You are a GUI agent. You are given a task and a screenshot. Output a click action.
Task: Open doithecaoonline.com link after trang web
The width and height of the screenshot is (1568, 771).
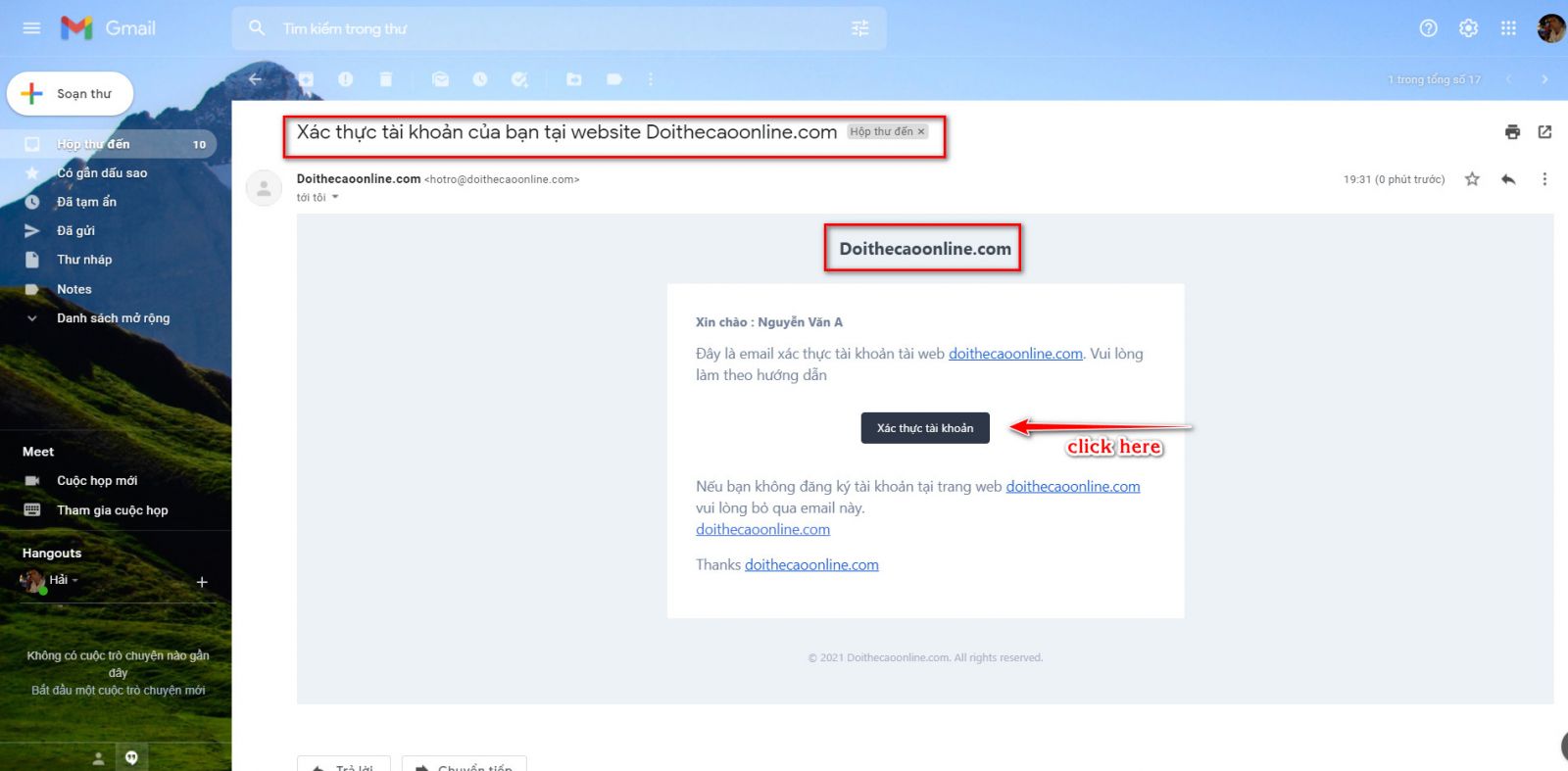1073,486
